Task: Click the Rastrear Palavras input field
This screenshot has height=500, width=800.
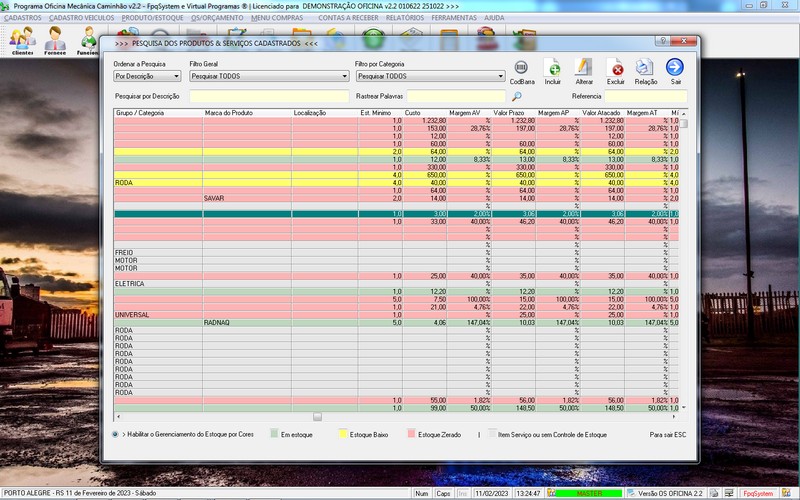Action: tap(456, 96)
